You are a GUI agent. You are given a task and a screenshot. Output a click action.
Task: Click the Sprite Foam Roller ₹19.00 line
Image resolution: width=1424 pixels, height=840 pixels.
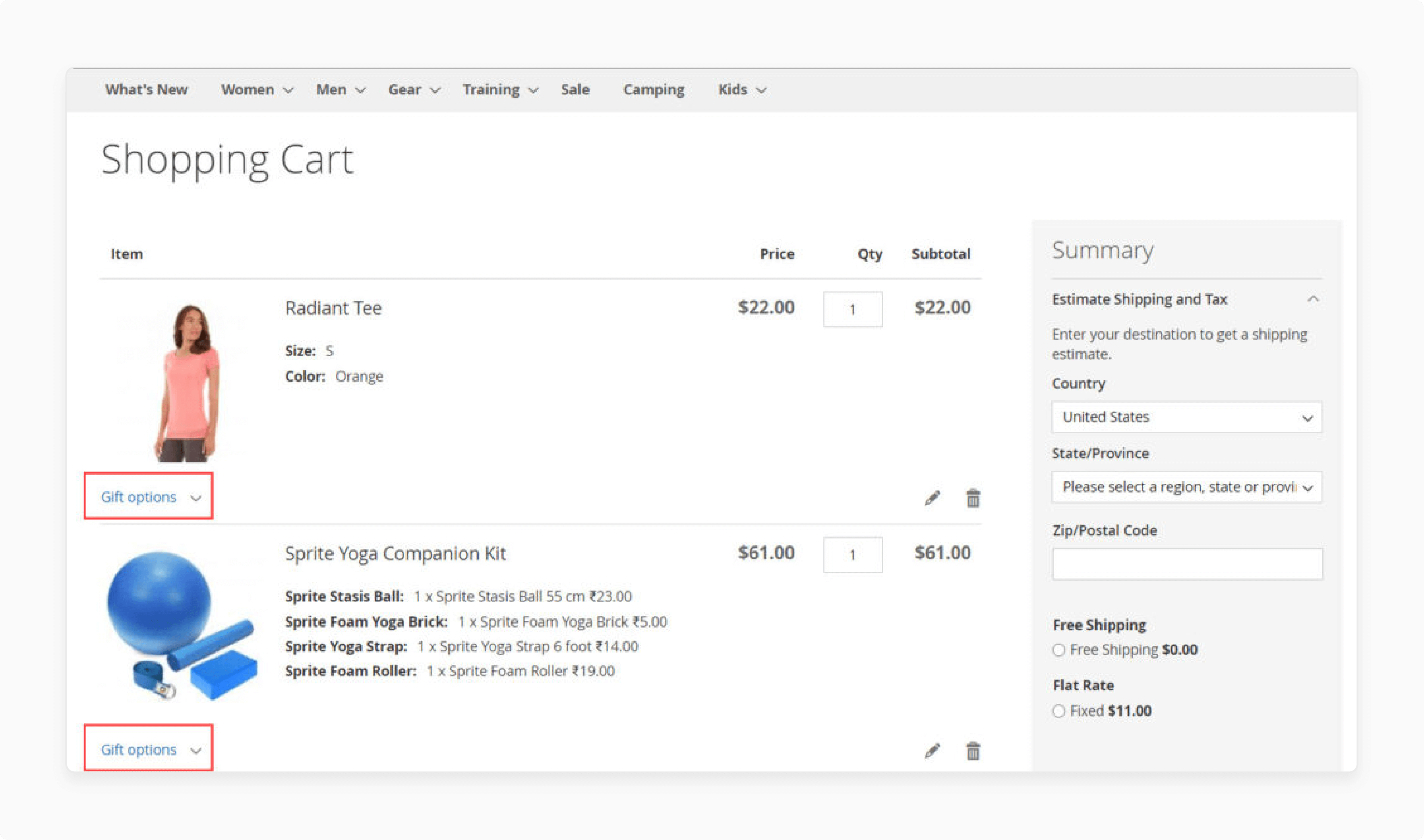449,671
